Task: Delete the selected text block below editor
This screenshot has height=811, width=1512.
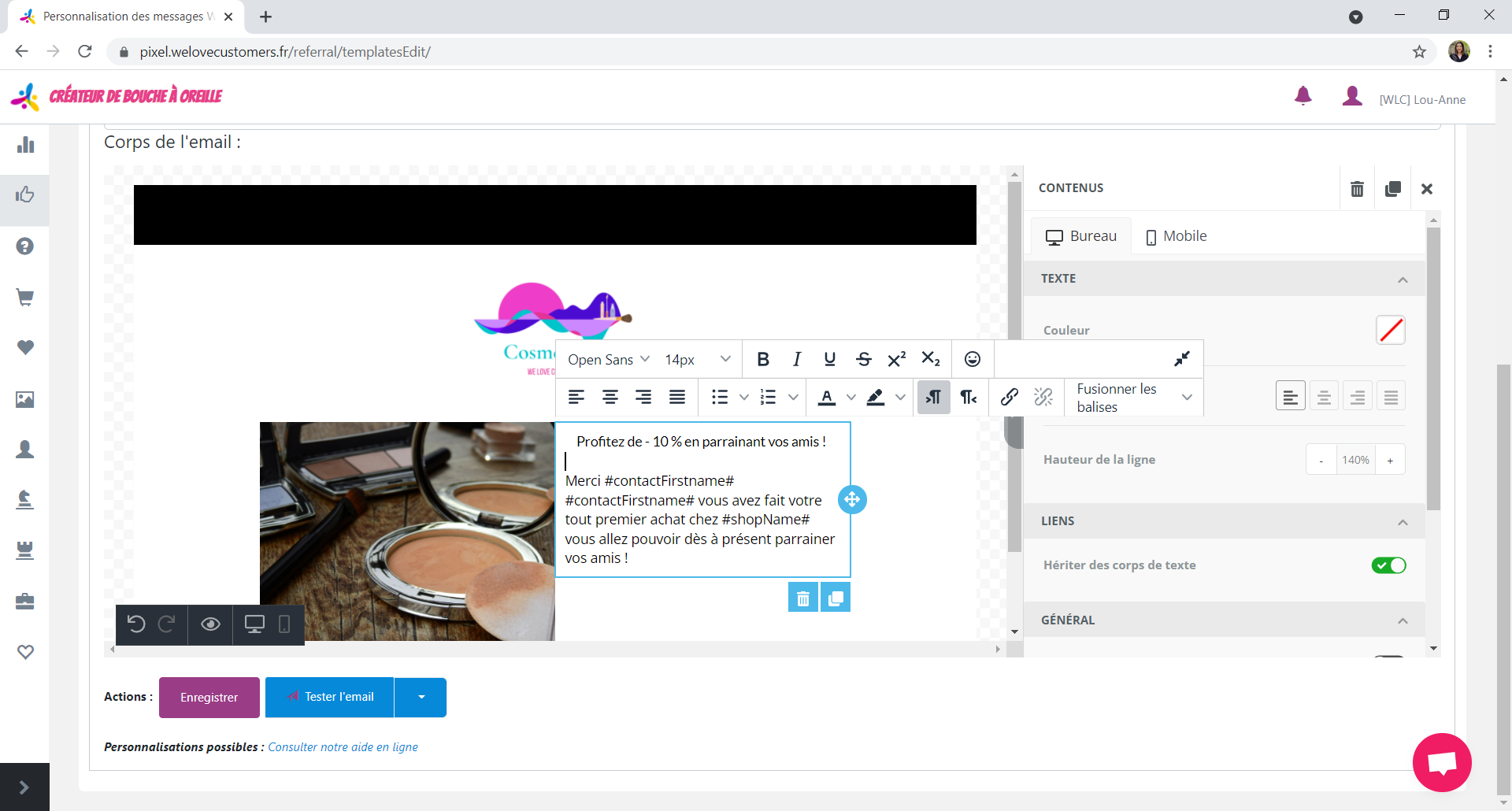Action: (x=803, y=597)
